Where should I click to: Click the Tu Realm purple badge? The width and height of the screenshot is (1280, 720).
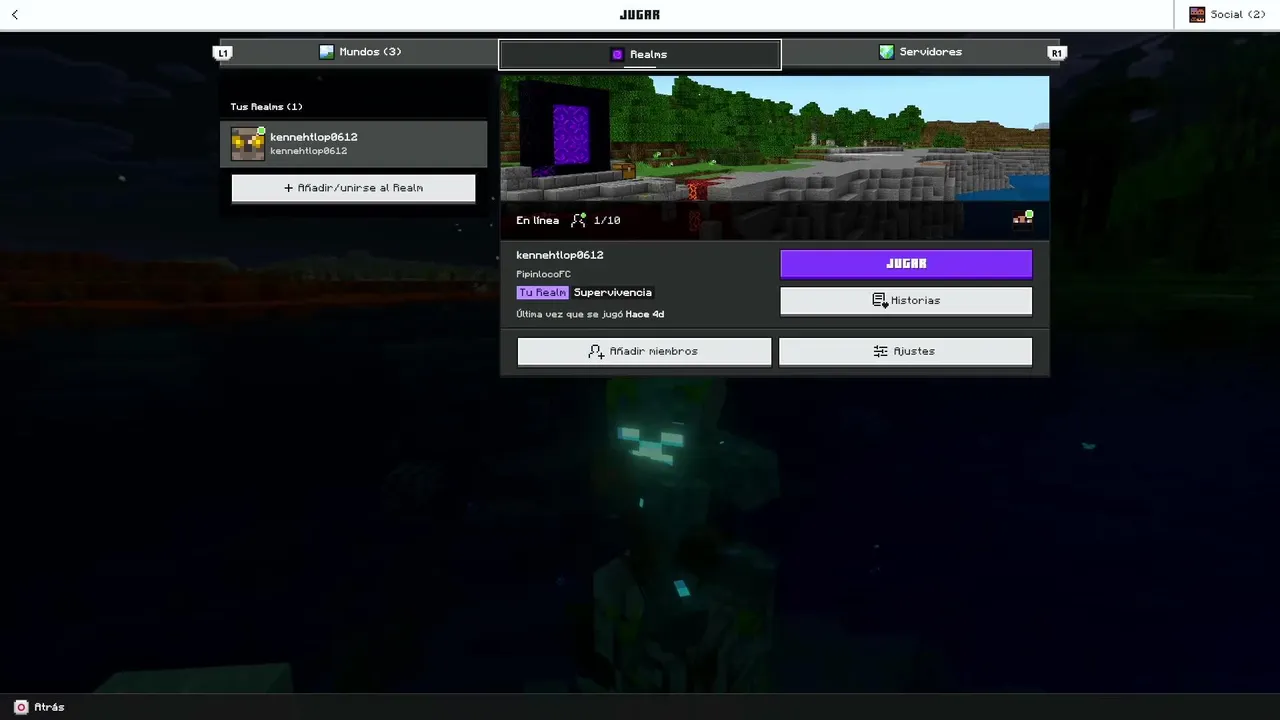pyautogui.click(x=543, y=293)
